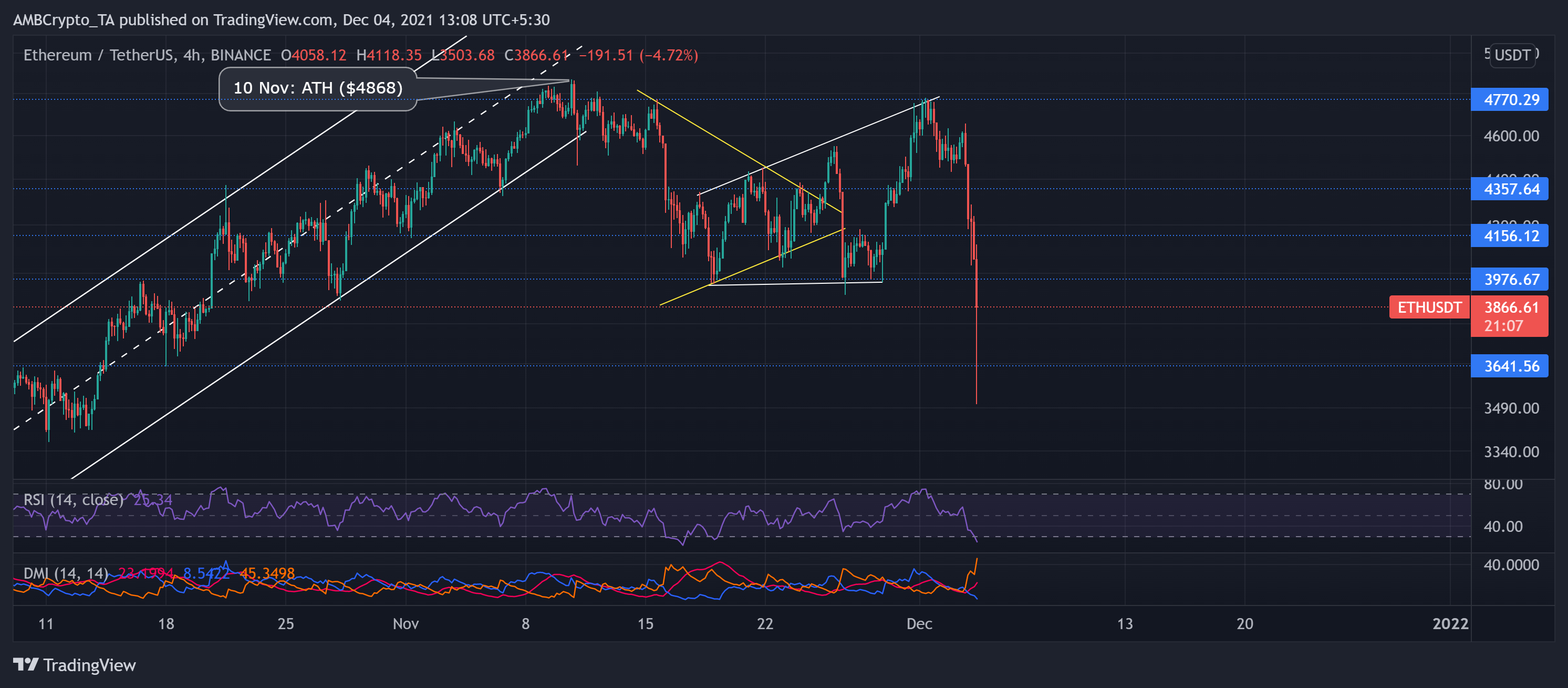The height and width of the screenshot is (688, 1568).
Task: Click the ETHUSDT symbol tag
Action: coord(1429,307)
